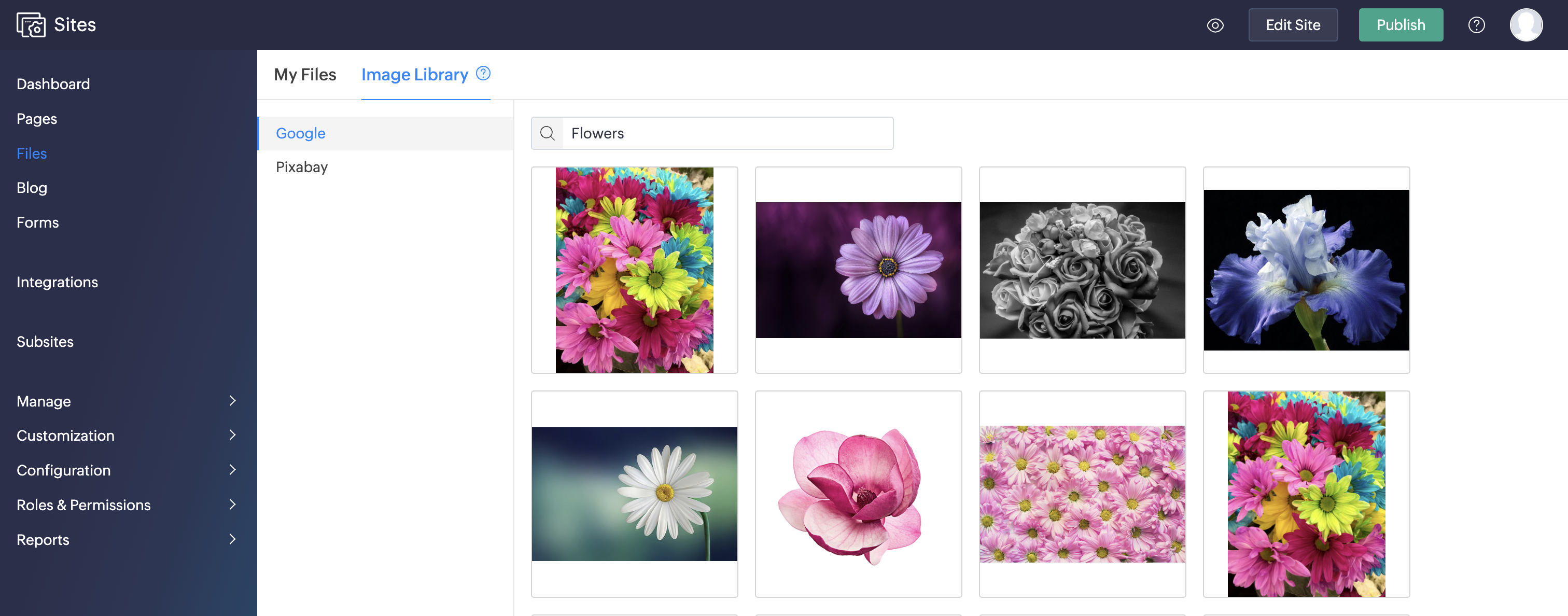
Task: Expand the Manage menu chevron
Action: coord(232,400)
